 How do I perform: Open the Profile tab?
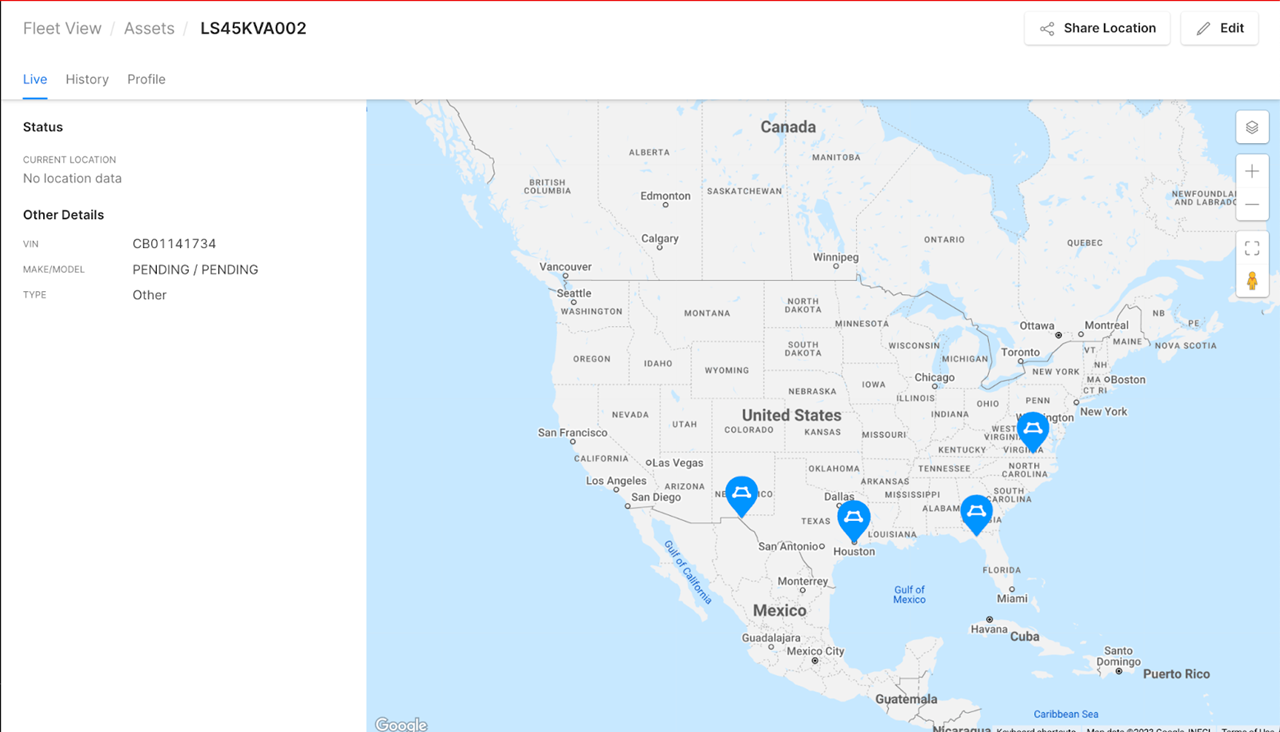click(x=146, y=79)
